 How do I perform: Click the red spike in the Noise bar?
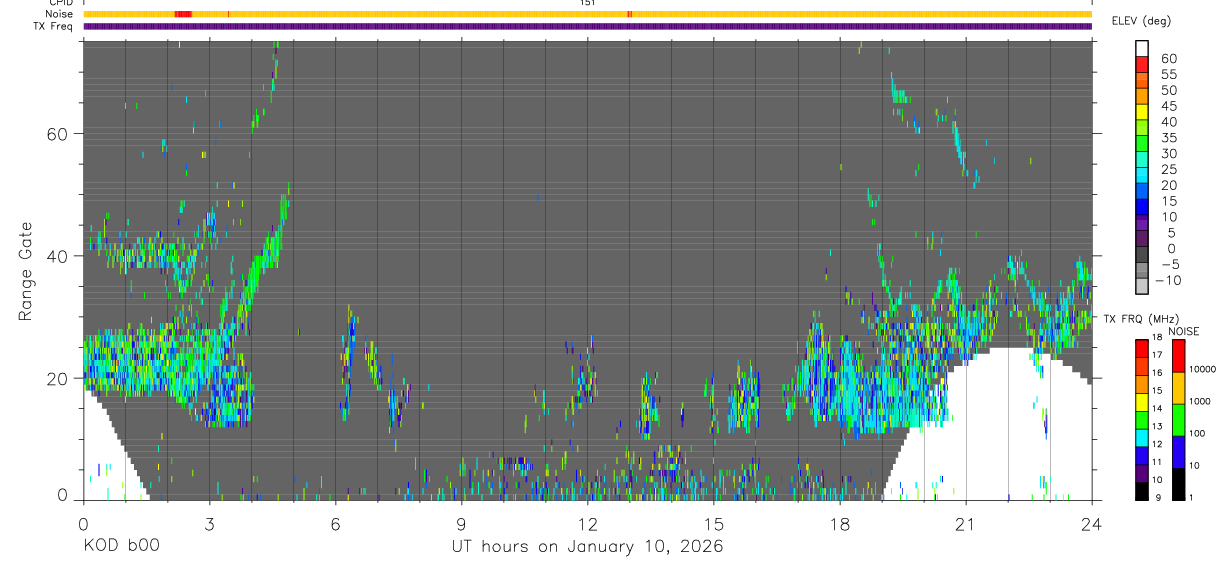[182, 14]
